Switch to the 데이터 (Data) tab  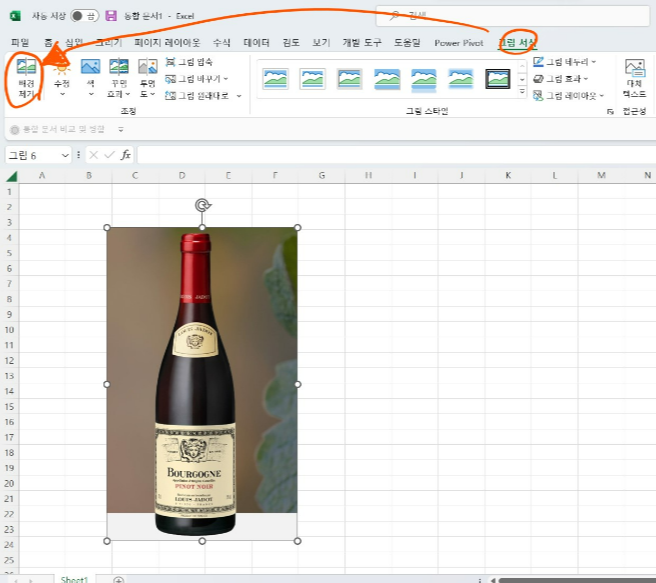(256, 42)
